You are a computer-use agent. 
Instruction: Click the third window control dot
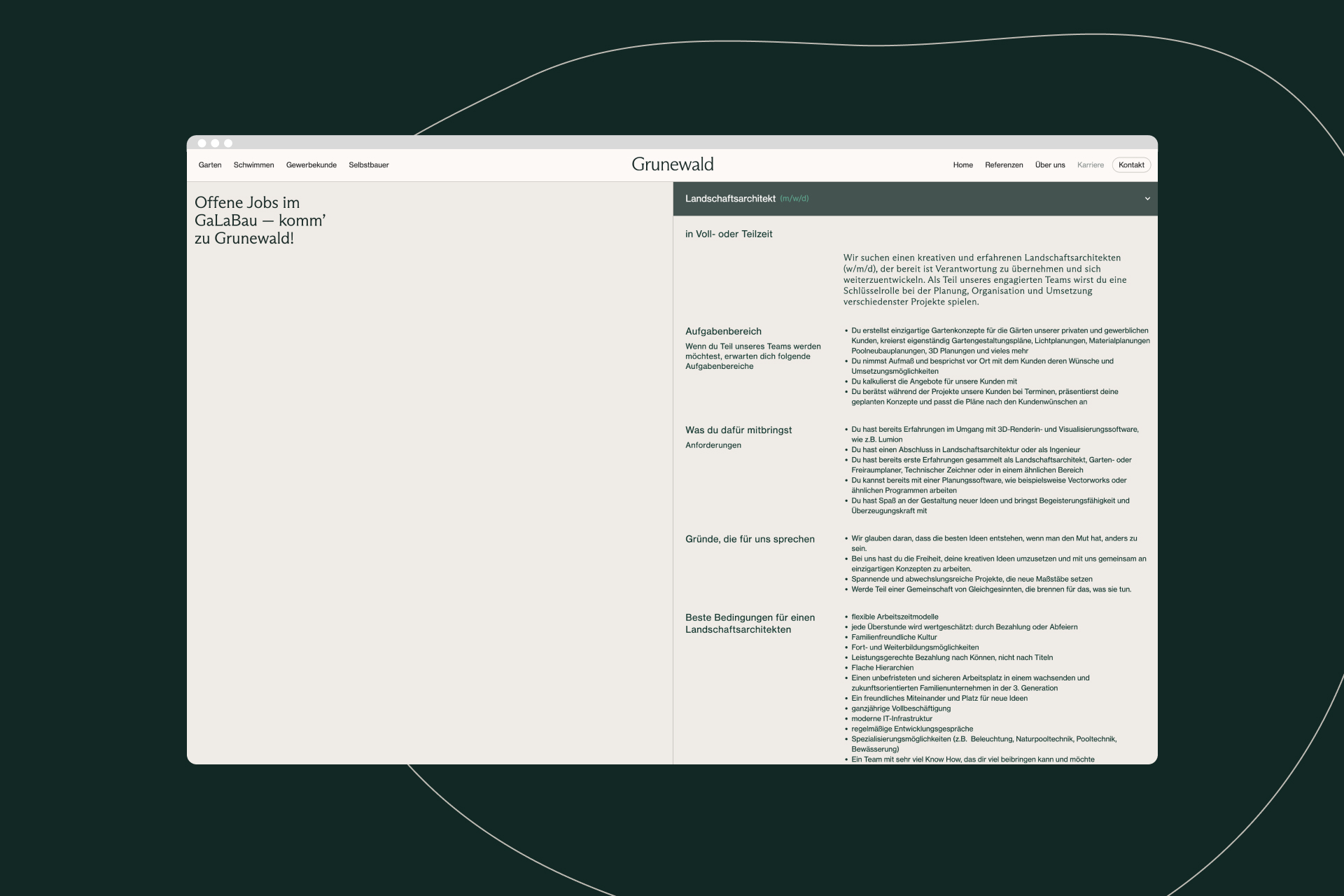tap(228, 143)
